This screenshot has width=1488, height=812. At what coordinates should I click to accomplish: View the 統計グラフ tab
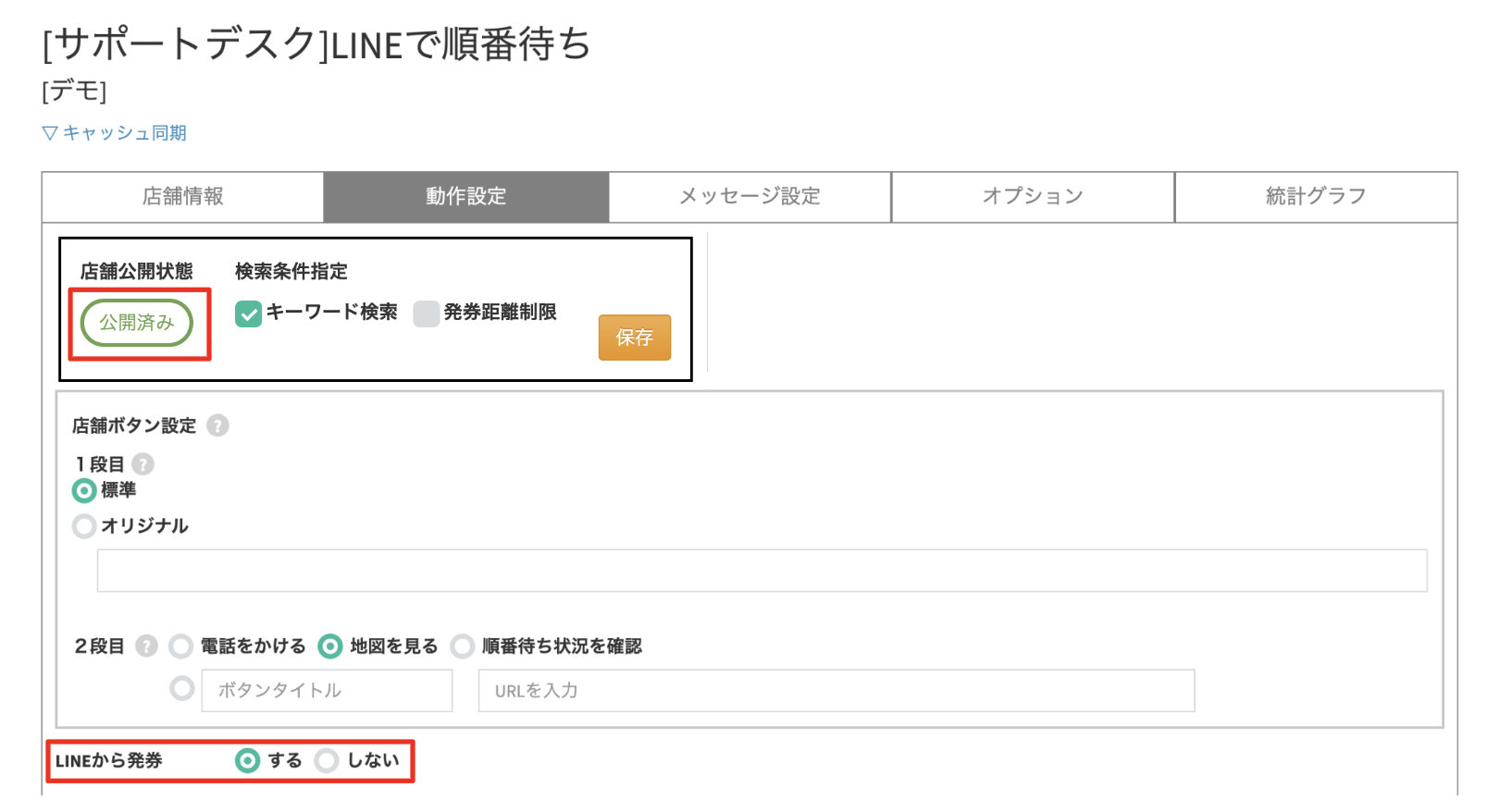(x=1314, y=196)
